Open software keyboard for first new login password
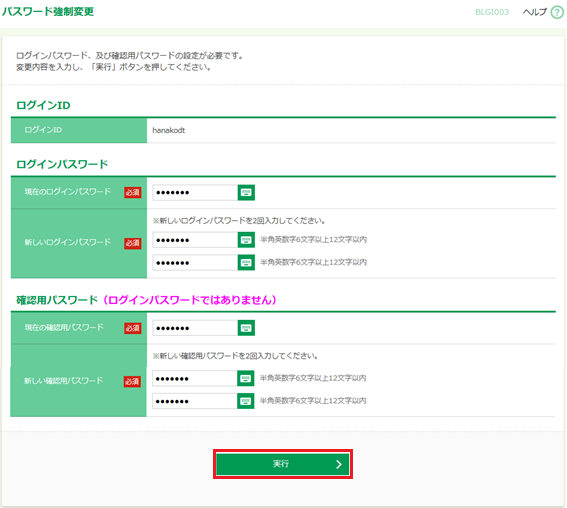Screen dimensions: 567x508 tap(246, 240)
